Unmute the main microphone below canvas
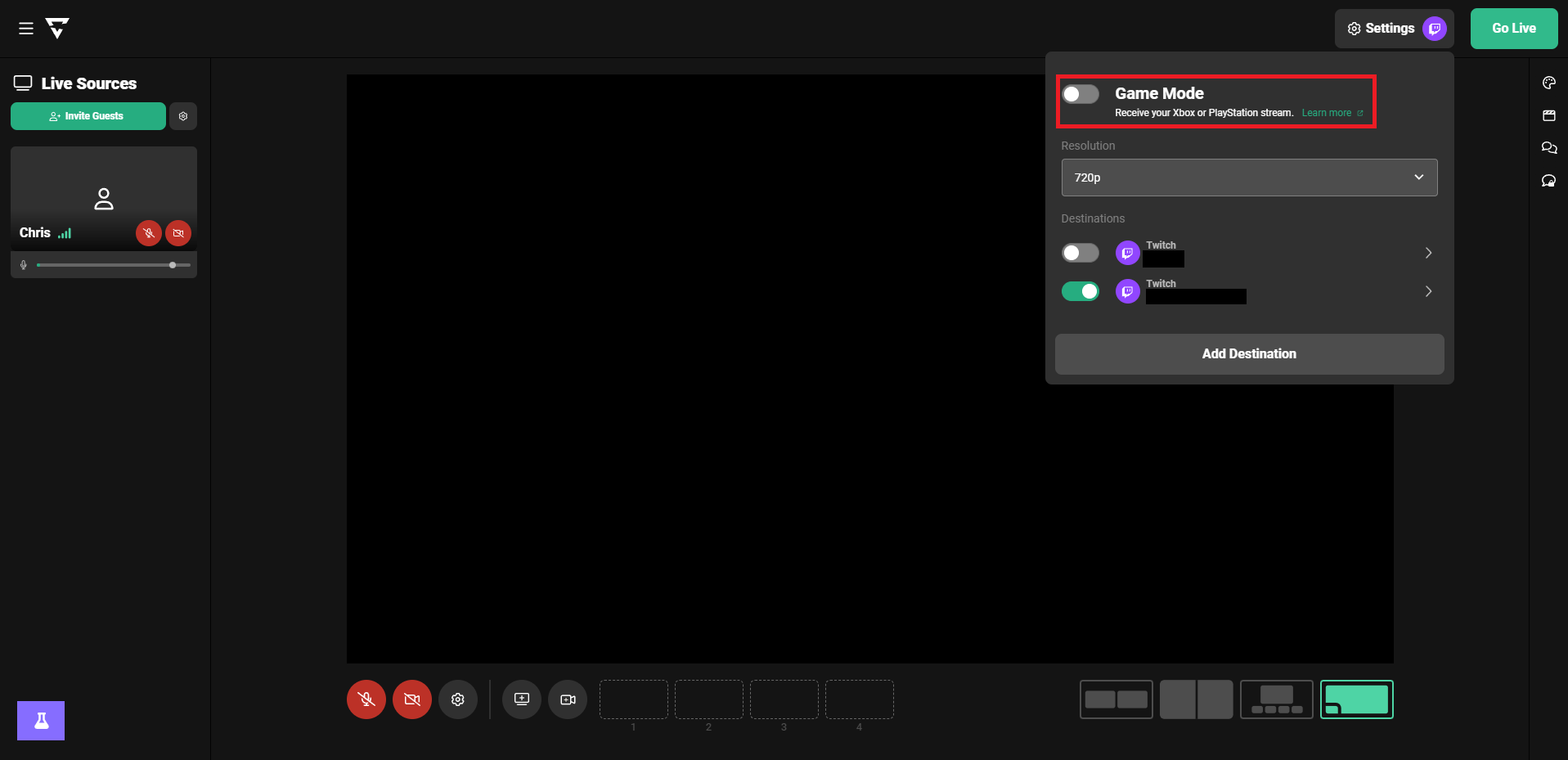Image resolution: width=1568 pixels, height=760 pixels. point(366,699)
